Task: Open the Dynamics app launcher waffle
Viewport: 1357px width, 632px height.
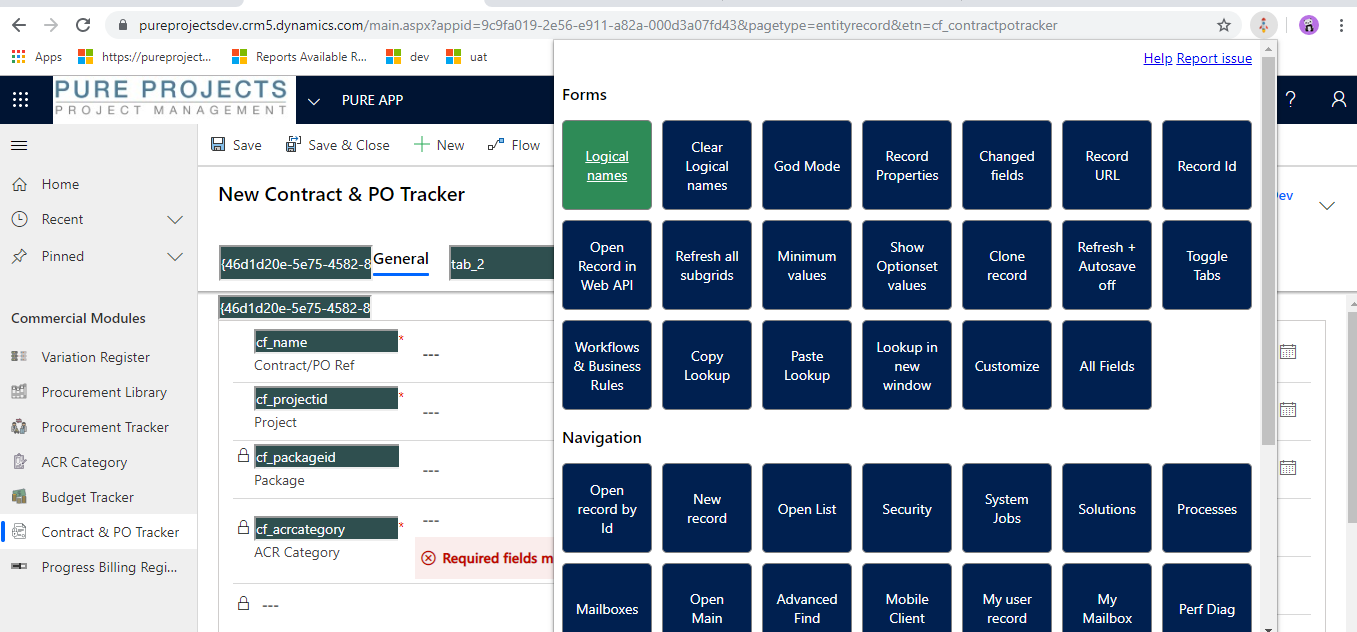Action: click(x=21, y=100)
